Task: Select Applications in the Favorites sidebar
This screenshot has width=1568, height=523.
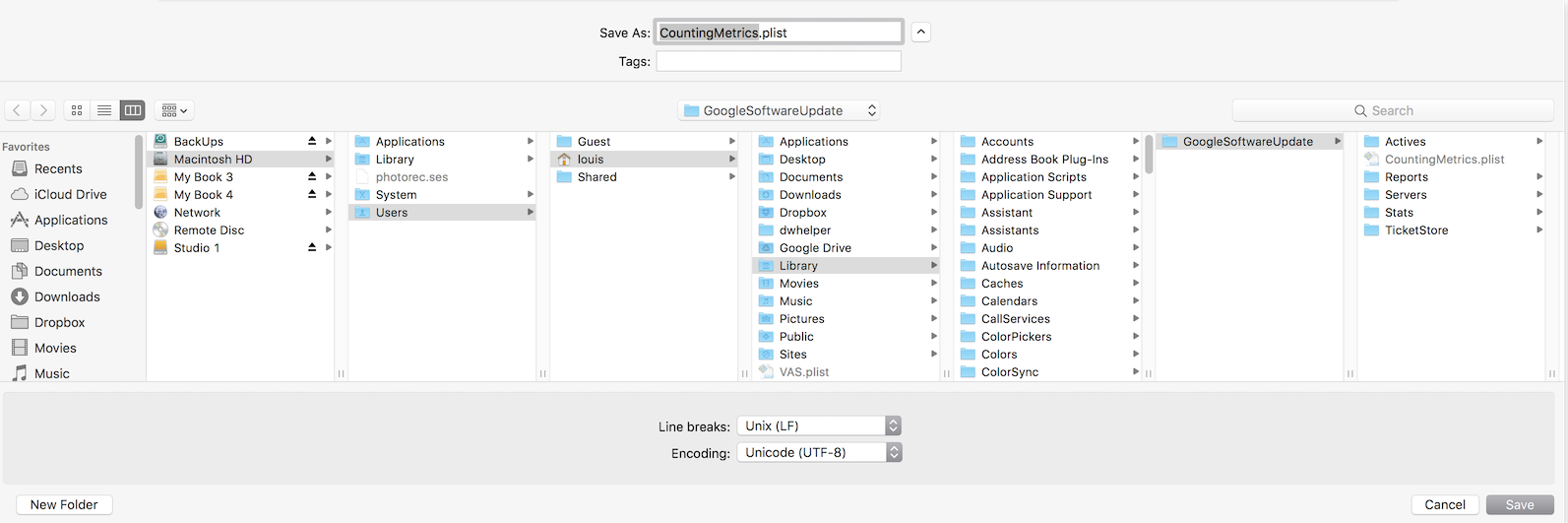Action: (x=69, y=220)
